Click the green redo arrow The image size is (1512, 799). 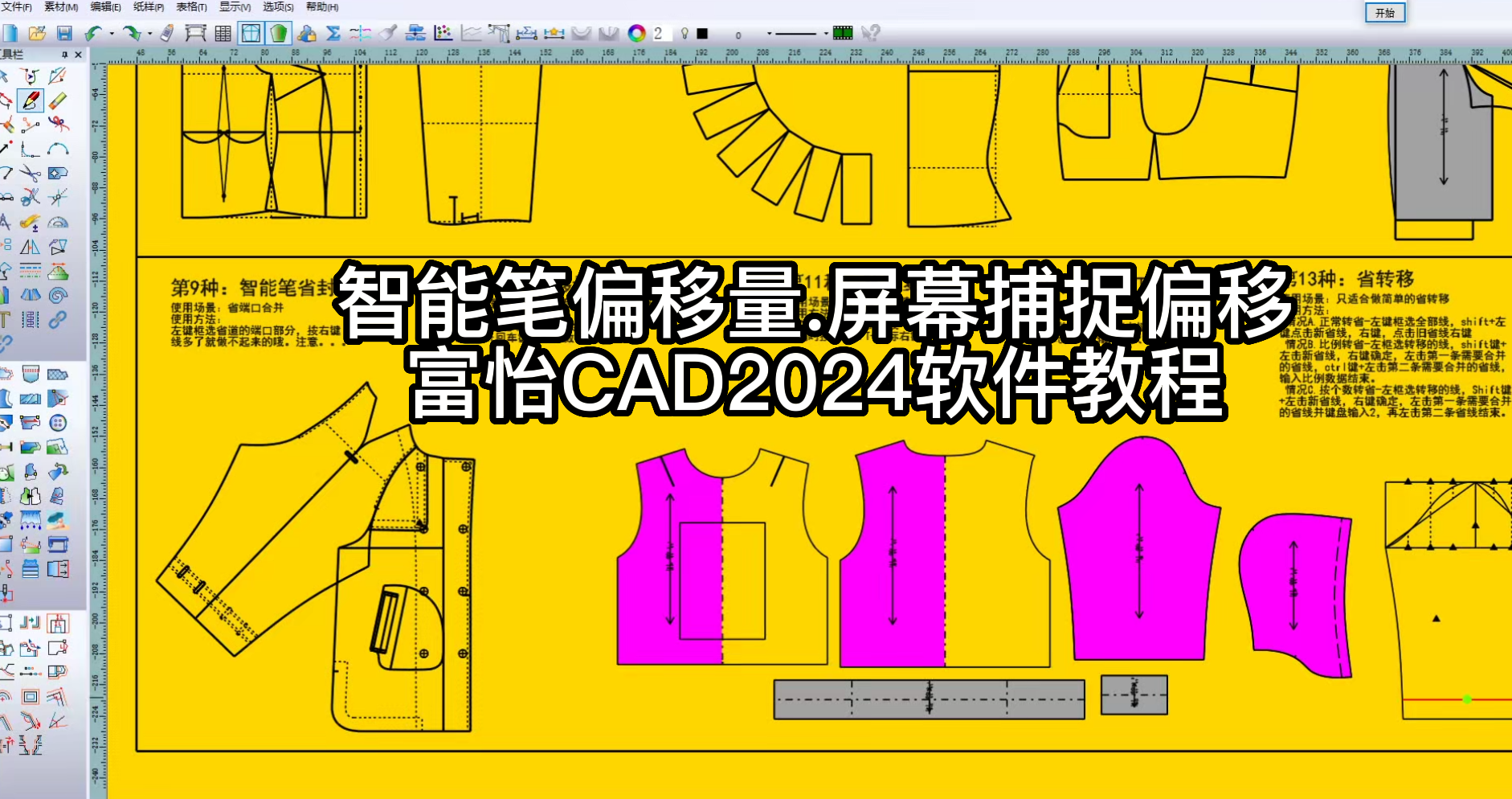click(x=131, y=33)
